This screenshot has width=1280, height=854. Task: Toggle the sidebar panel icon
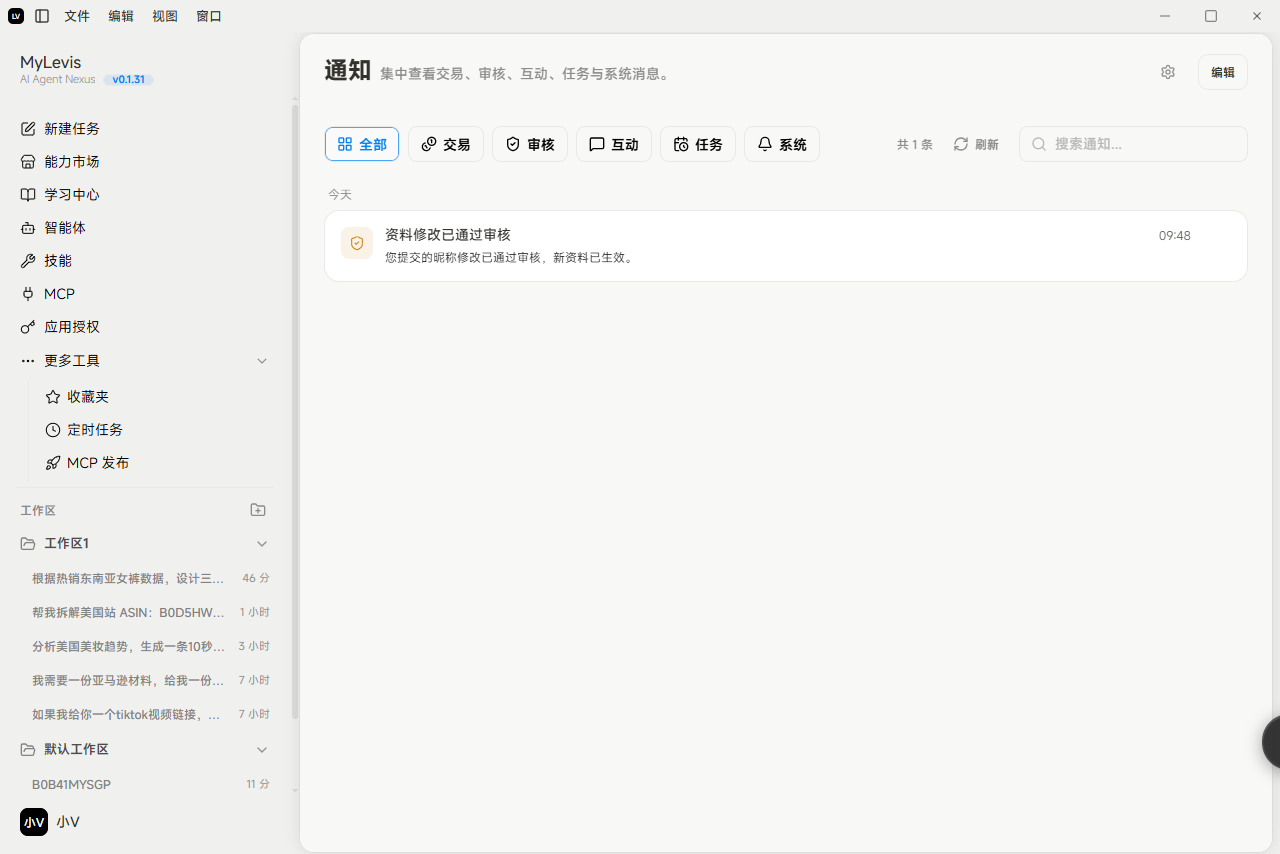[x=42, y=16]
